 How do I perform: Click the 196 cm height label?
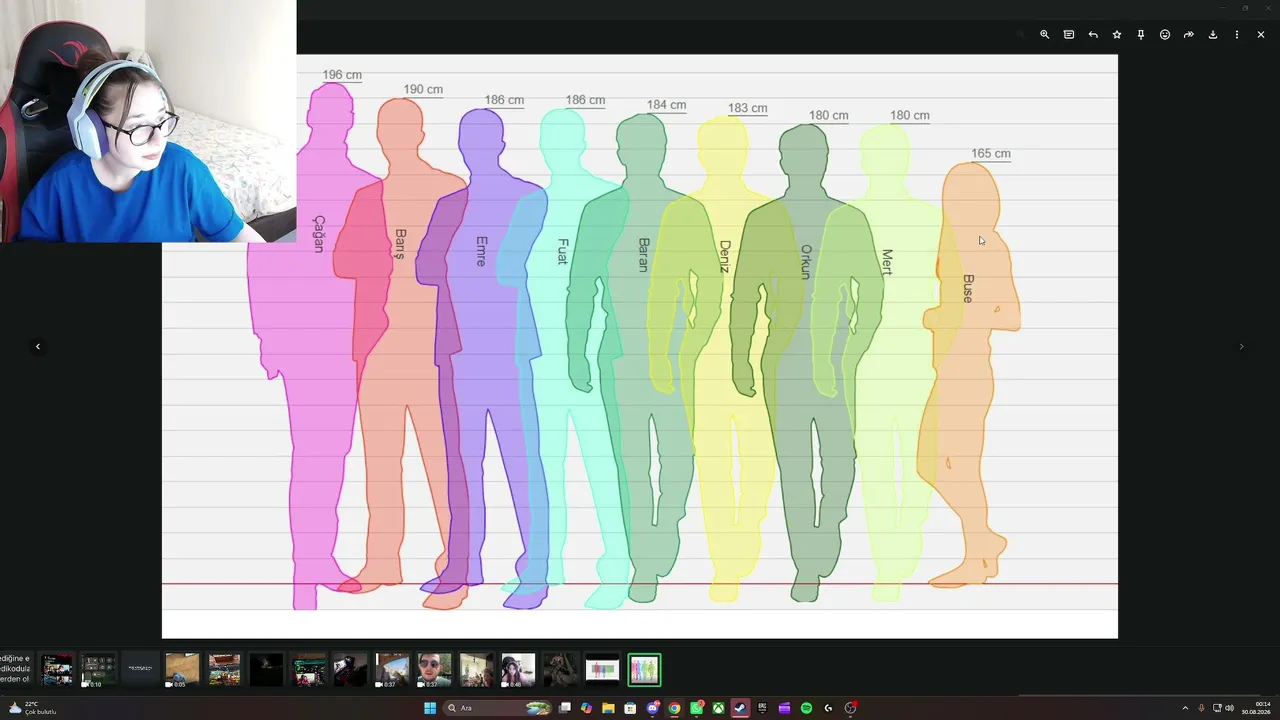(x=342, y=75)
